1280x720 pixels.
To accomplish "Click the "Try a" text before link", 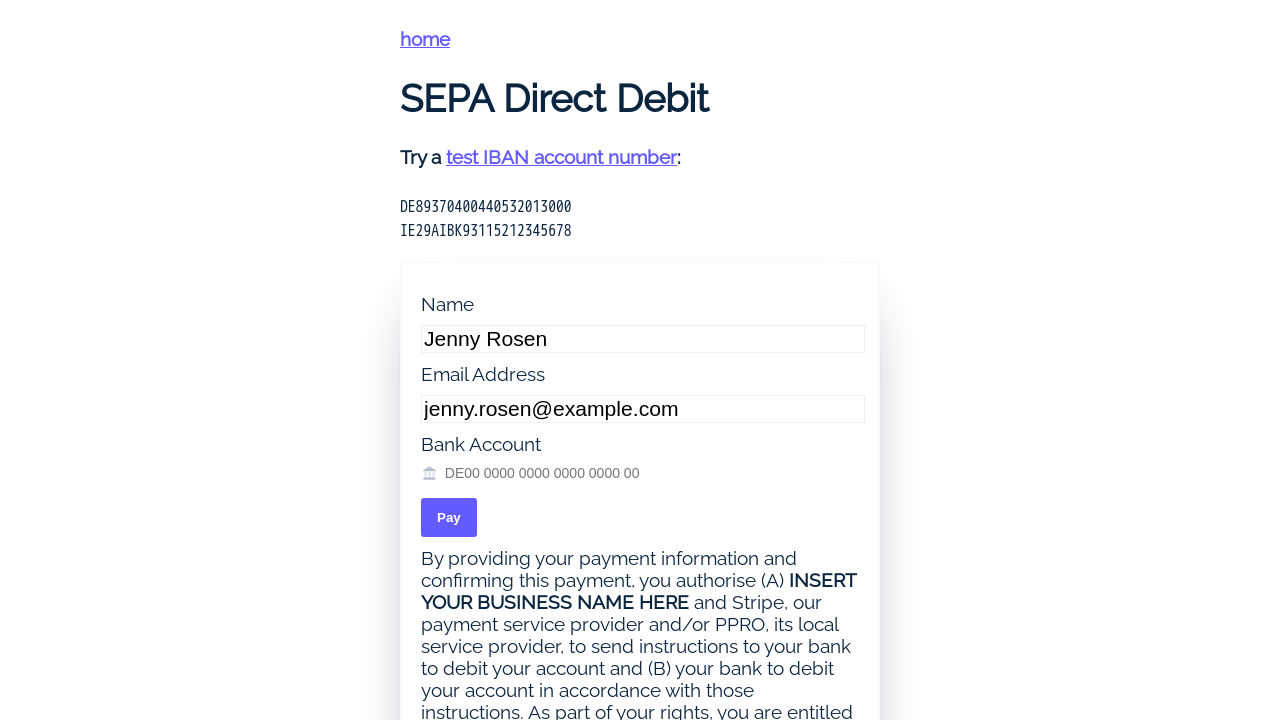I will pos(421,157).
